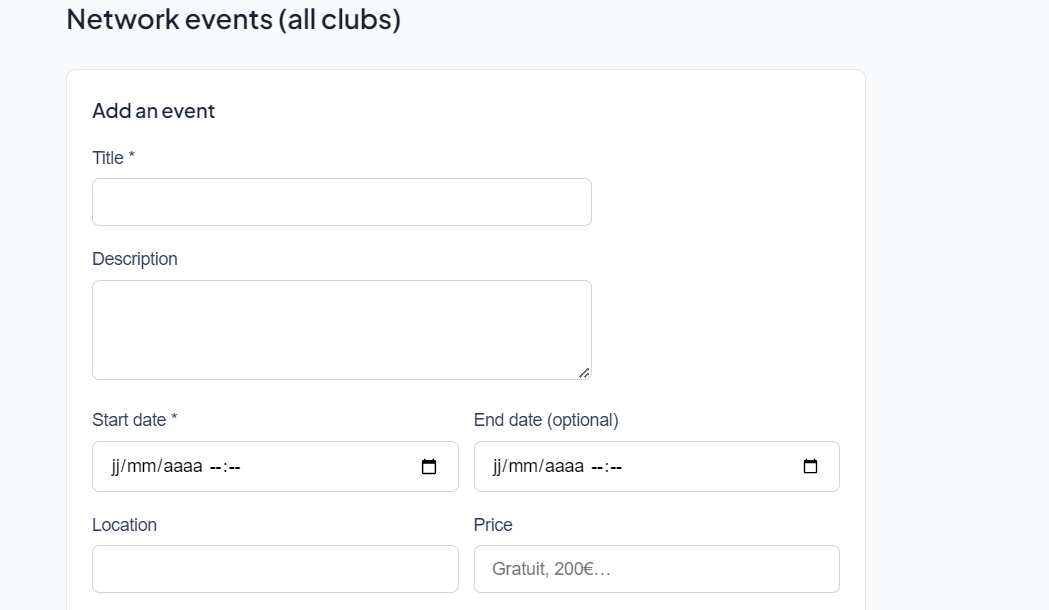The image size is (1049, 610).
Task: Click the Price field with Gratuit placeholder
Action: click(656, 569)
